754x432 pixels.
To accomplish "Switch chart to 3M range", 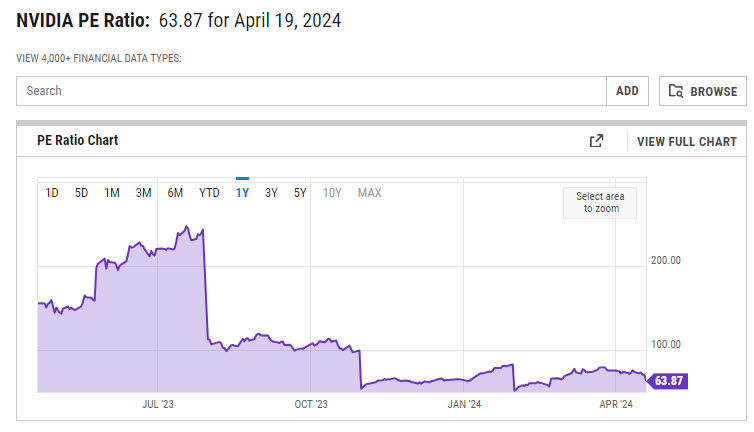I will [x=143, y=193].
